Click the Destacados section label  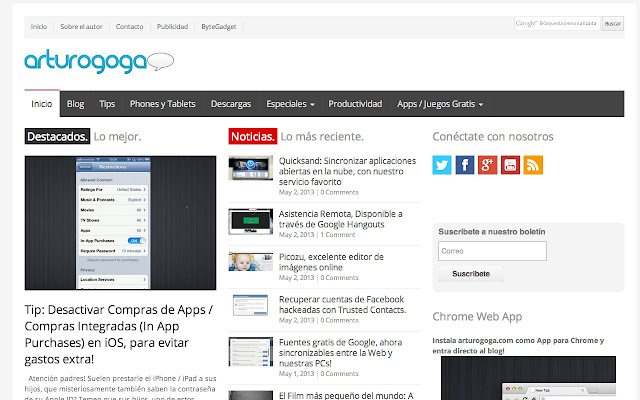point(57,136)
